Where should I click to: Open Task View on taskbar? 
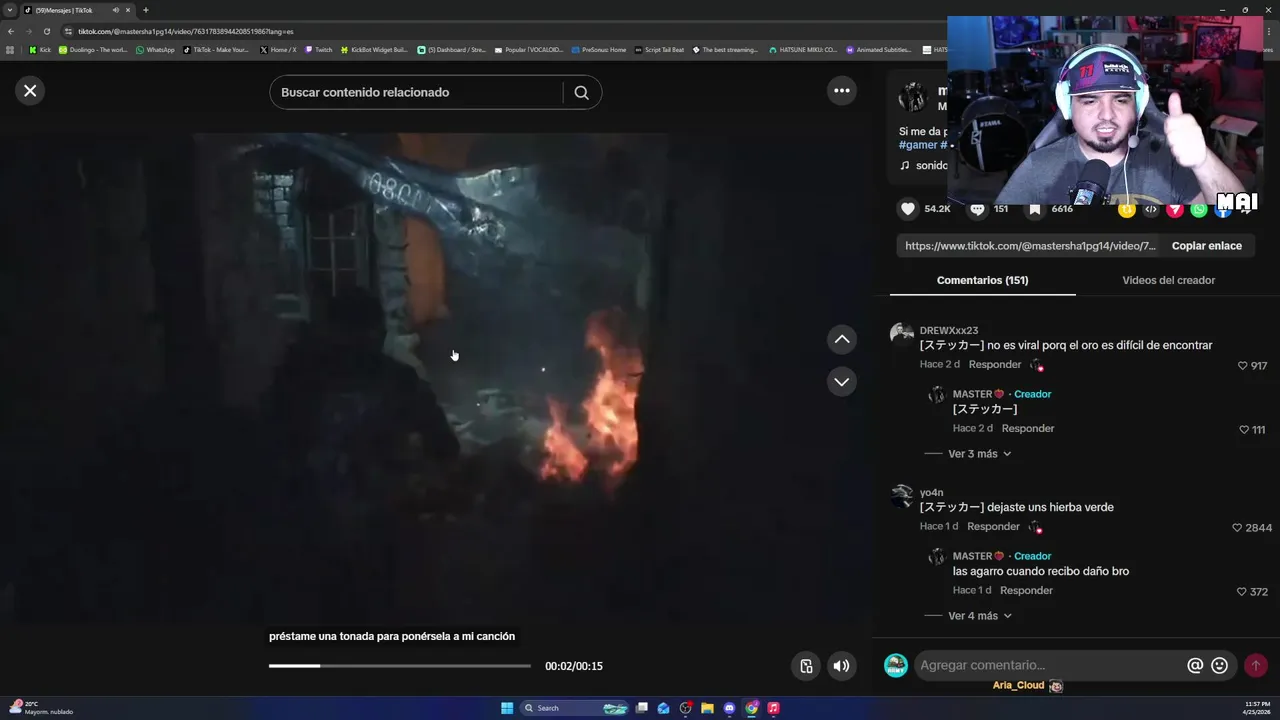642,708
